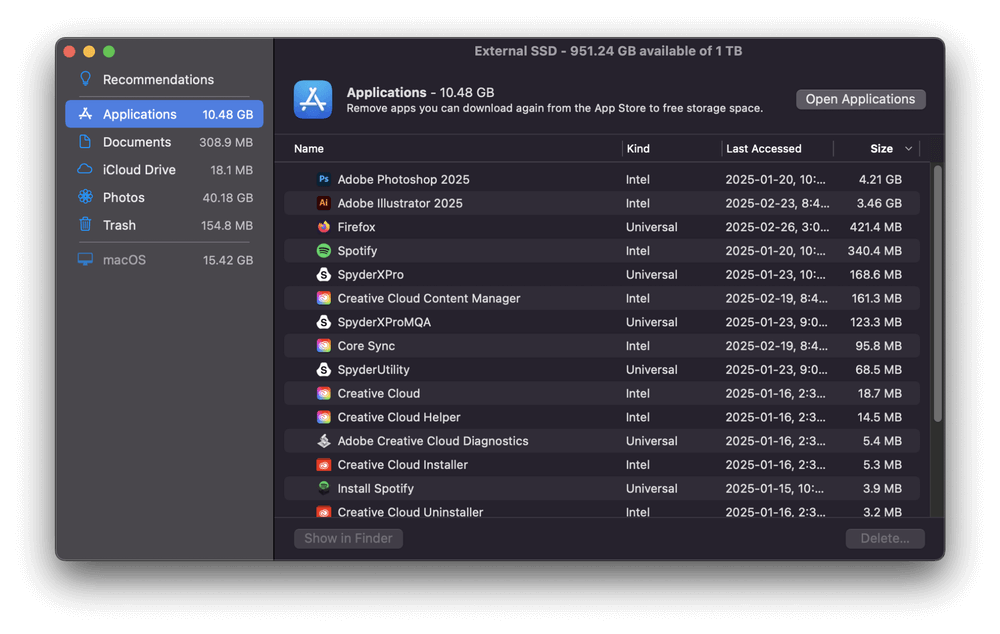Click the Adobe Illustrator 2025 icon
The image size is (1000, 634).
pyautogui.click(x=324, y=203)
